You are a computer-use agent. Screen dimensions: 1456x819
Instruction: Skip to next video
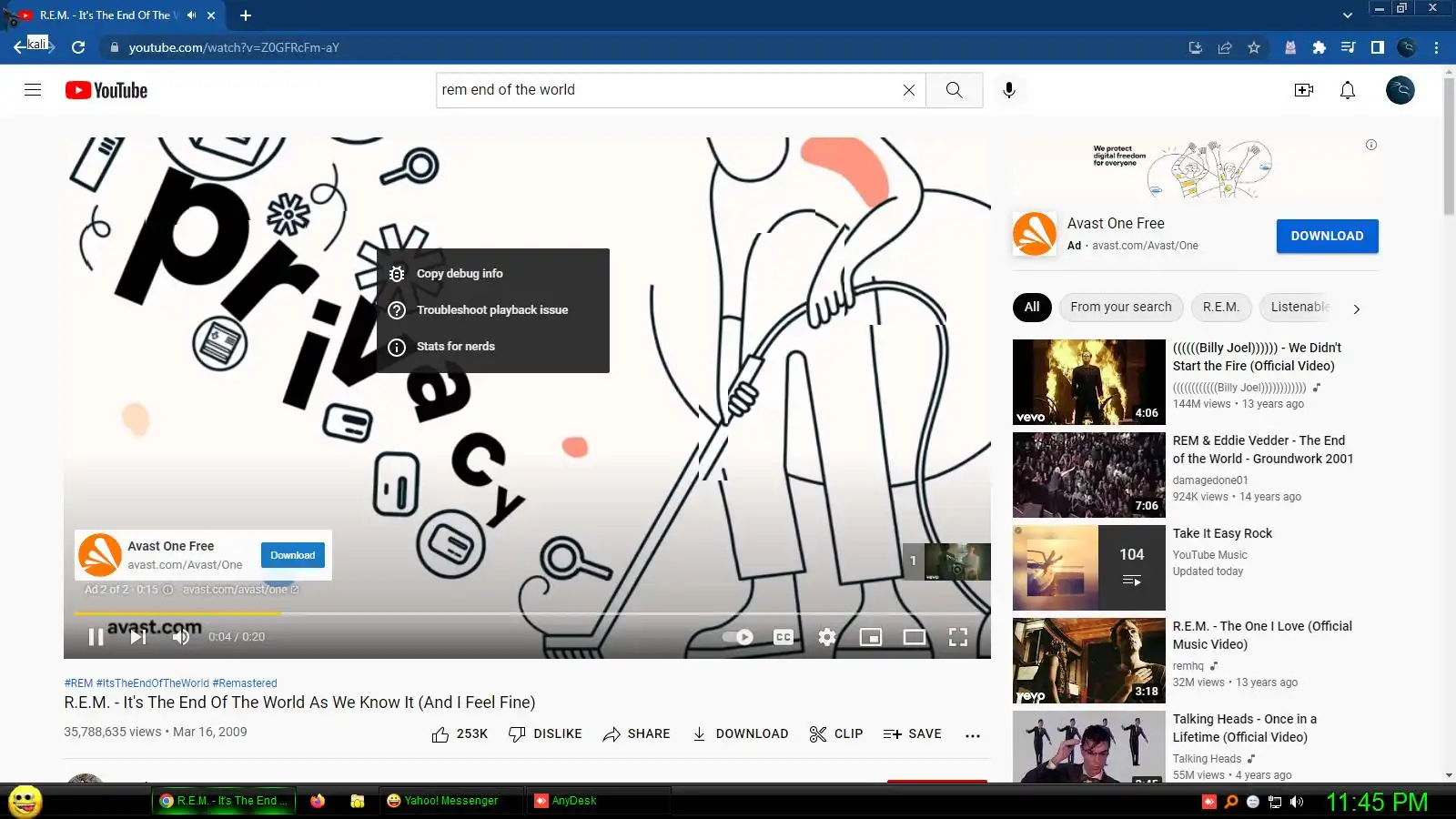click(138, 637)
